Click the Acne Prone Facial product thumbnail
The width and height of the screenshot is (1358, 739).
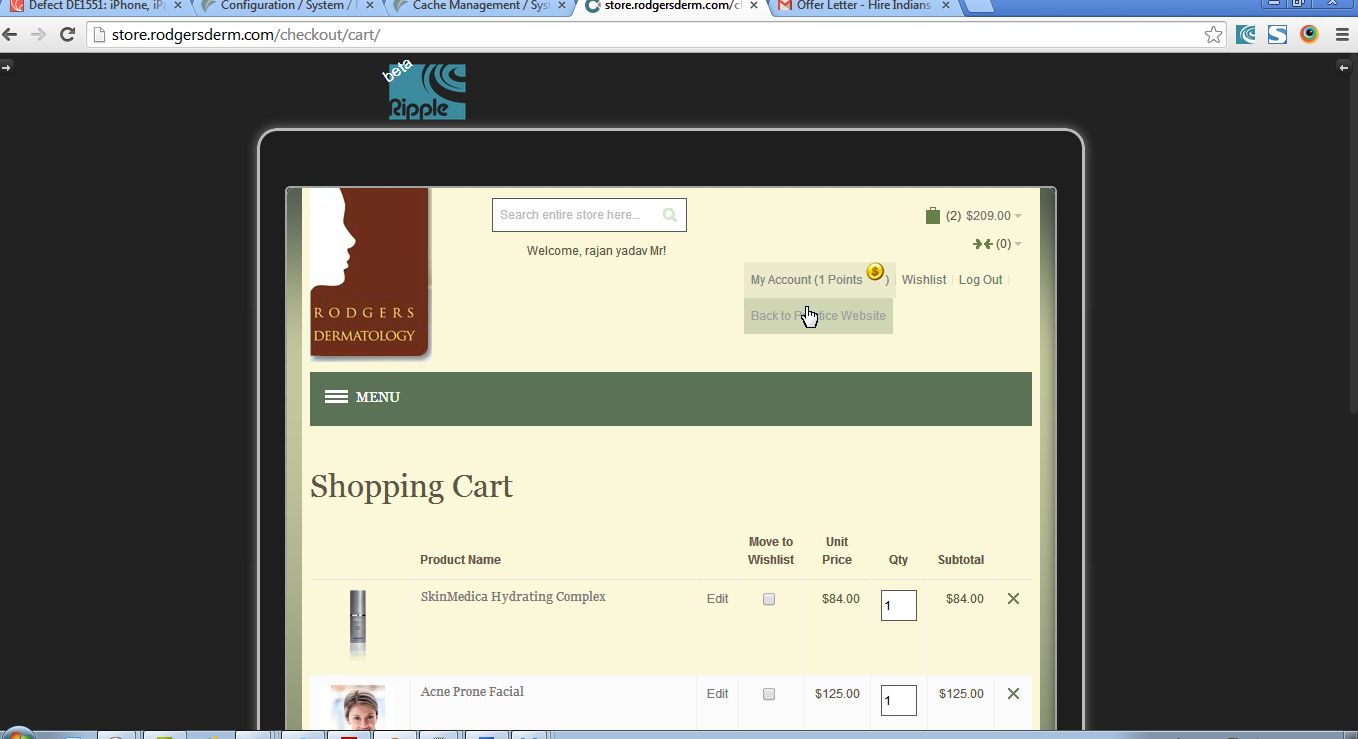358,707
